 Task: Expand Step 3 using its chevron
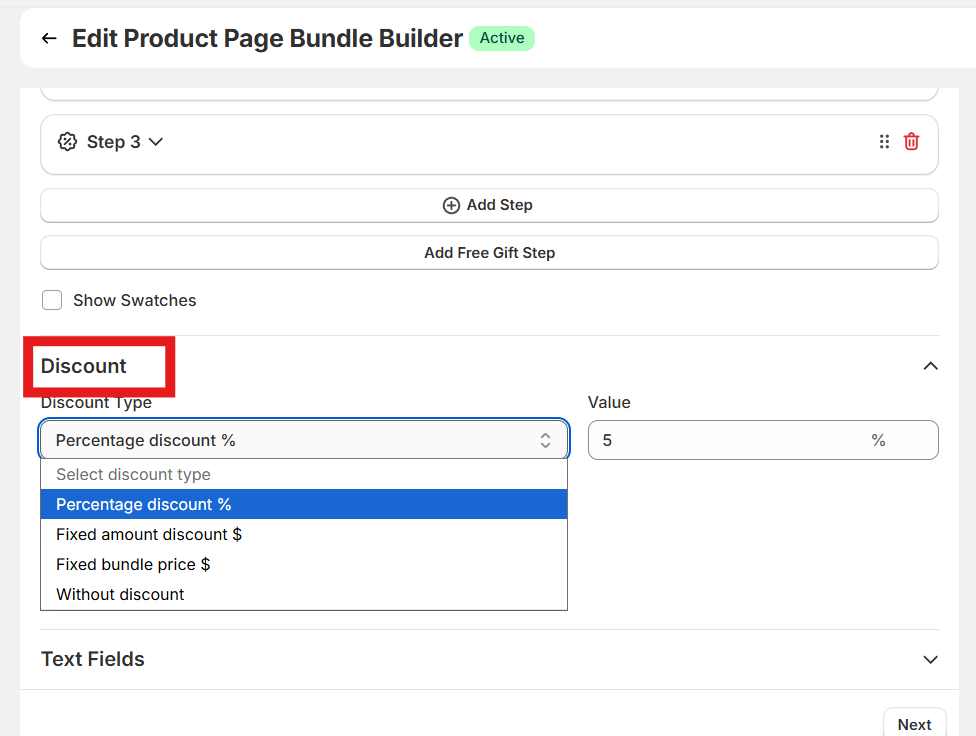pos(156,142)
